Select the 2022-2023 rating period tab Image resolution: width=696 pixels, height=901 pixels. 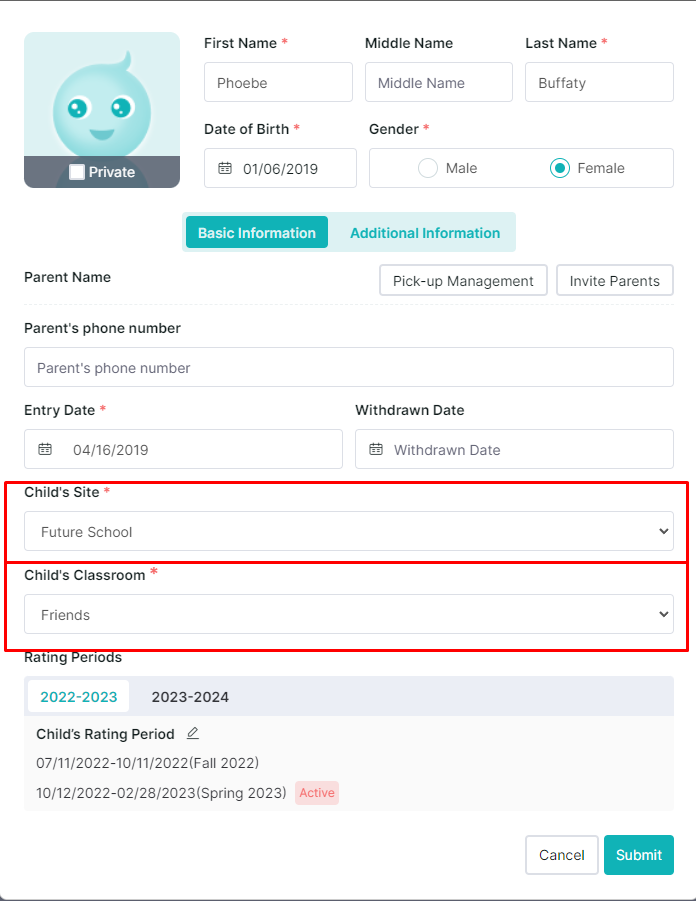click(79, 697)
